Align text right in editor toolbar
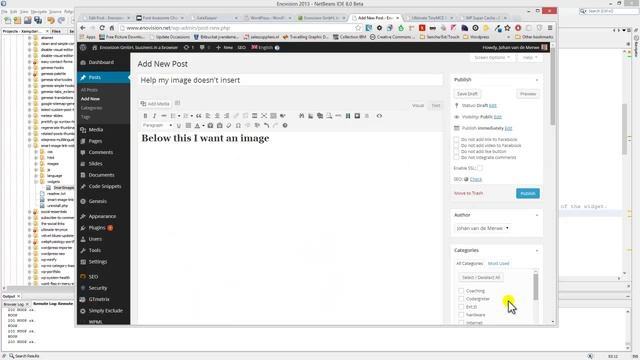This screenshot has height=360, width=640. coord(227,116)
